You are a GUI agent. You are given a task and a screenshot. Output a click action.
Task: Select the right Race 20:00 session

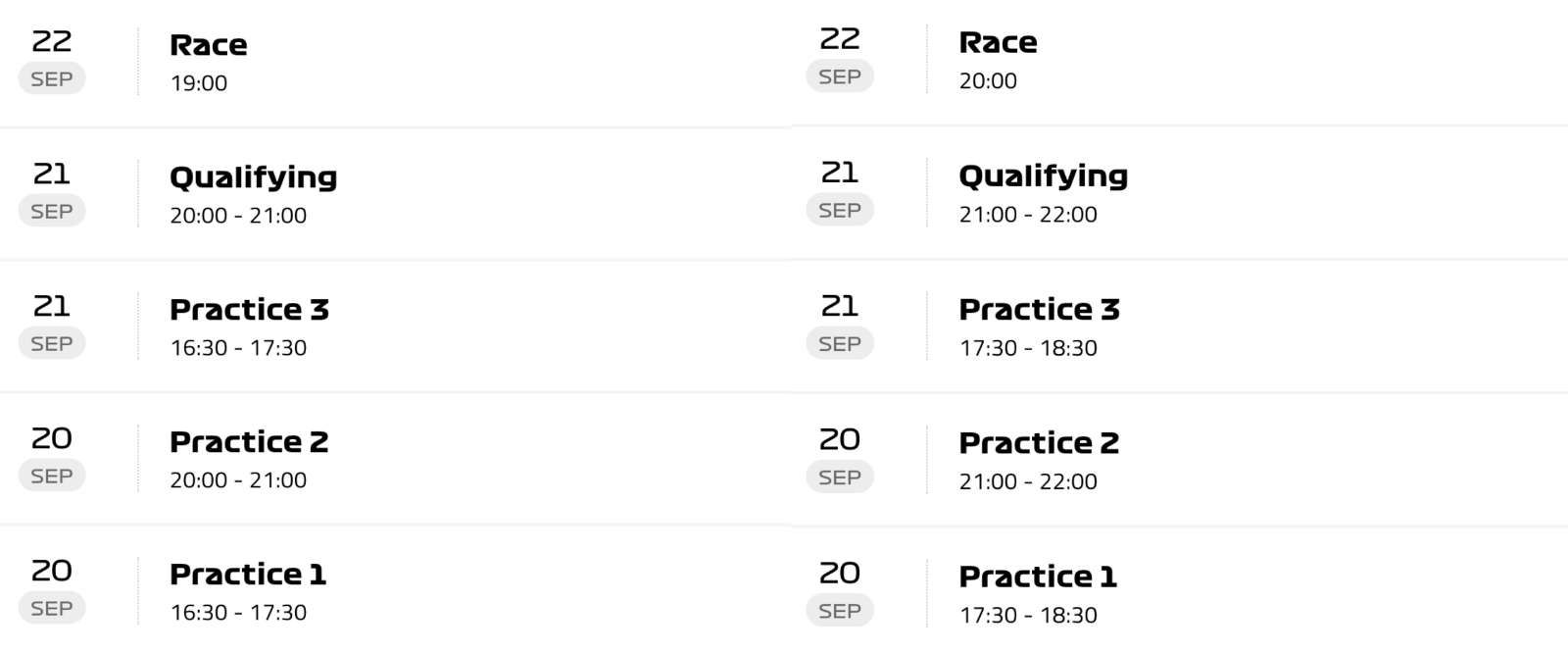click(x=1179, y=62)
